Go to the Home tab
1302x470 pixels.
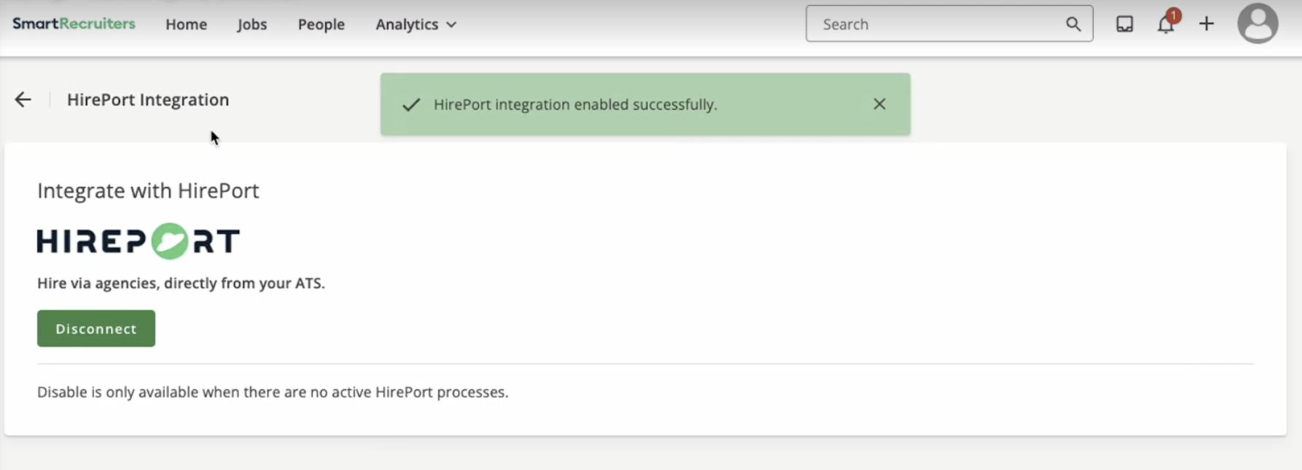186,24
